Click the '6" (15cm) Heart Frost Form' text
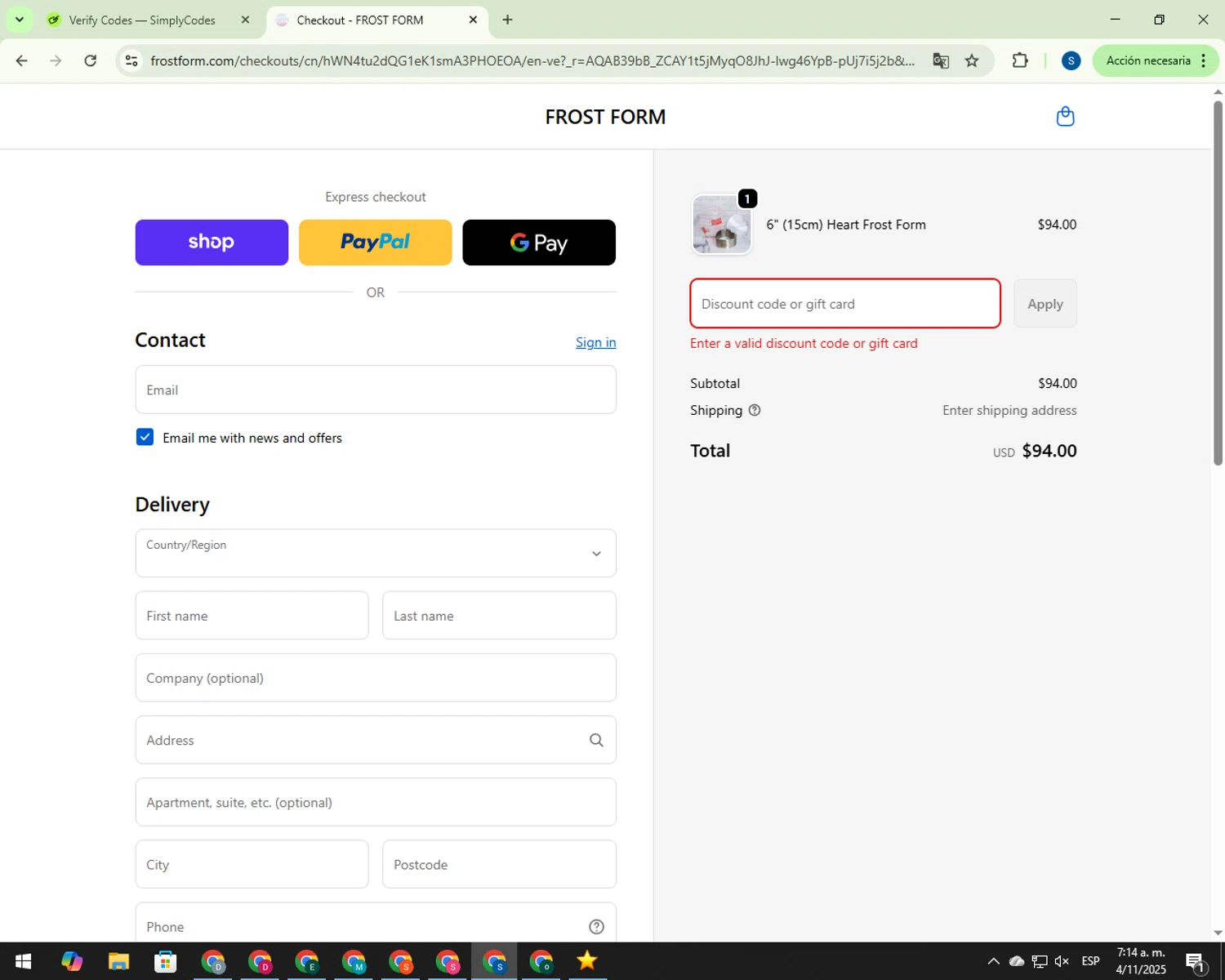The height and width of the screenshot is (980, 1225). 846,225
